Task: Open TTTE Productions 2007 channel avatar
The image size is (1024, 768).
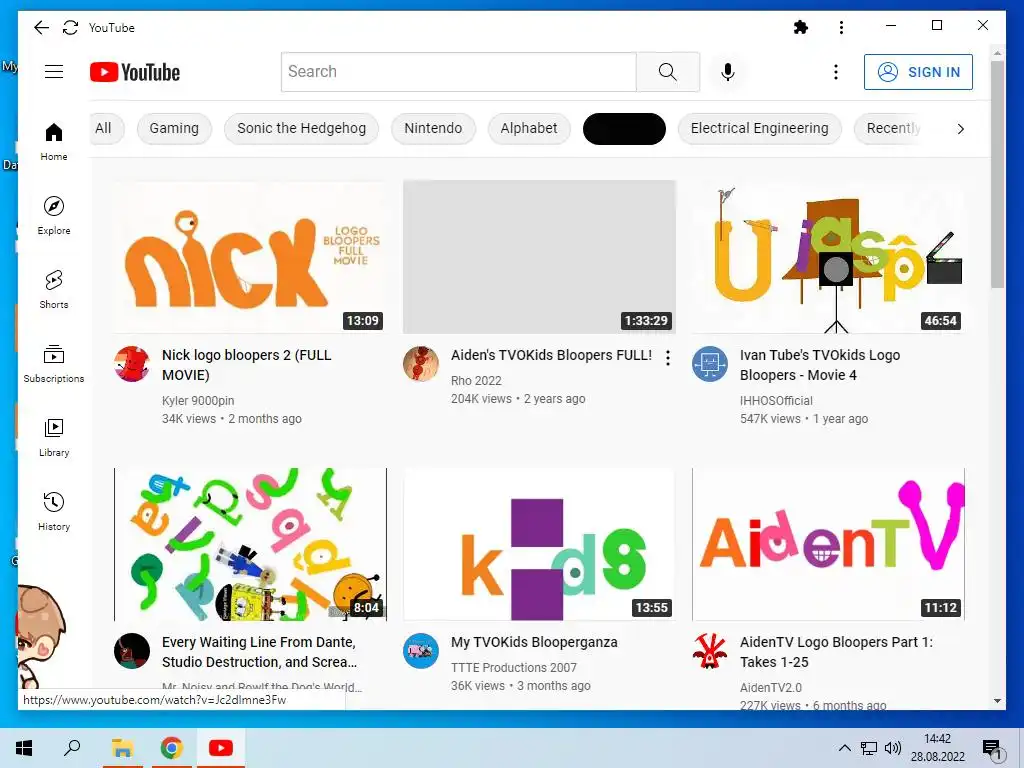Action: [421, 650]
